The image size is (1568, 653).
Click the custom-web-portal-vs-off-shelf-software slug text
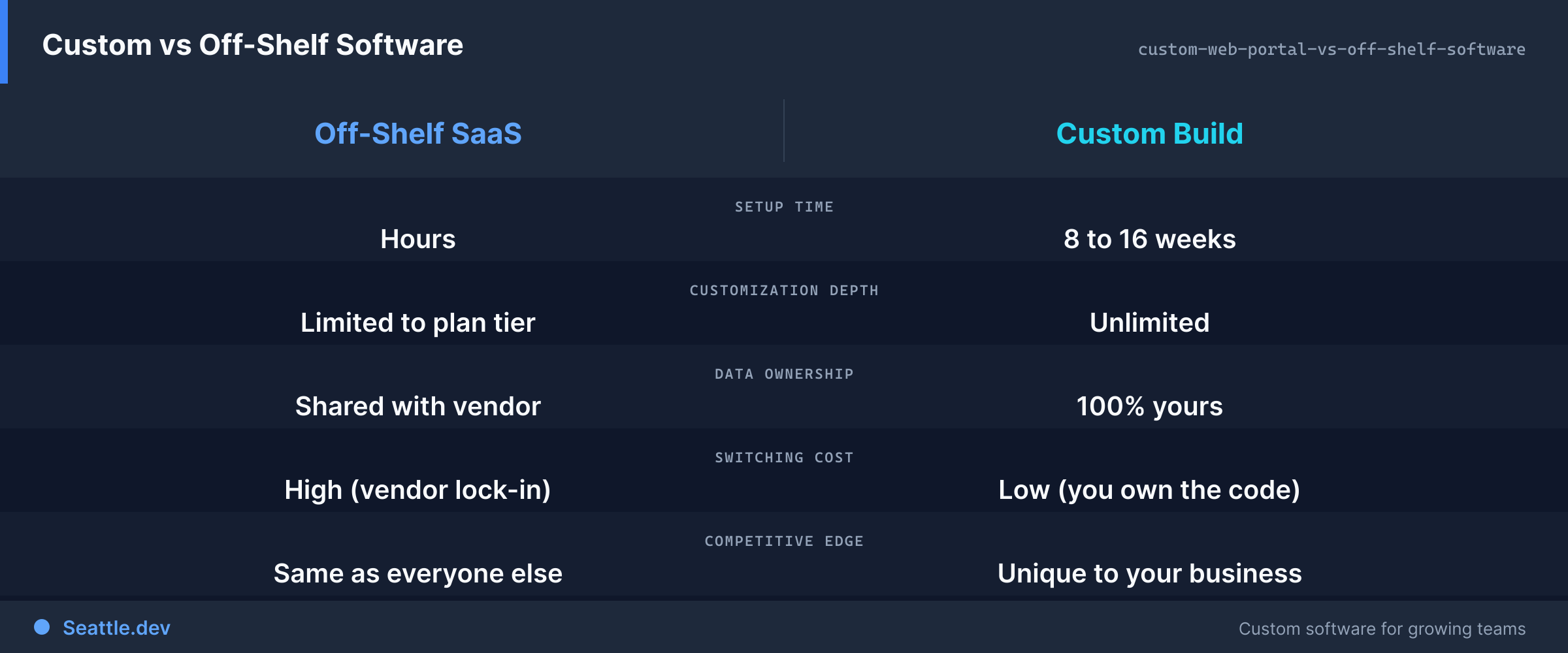click(1331, 49)
